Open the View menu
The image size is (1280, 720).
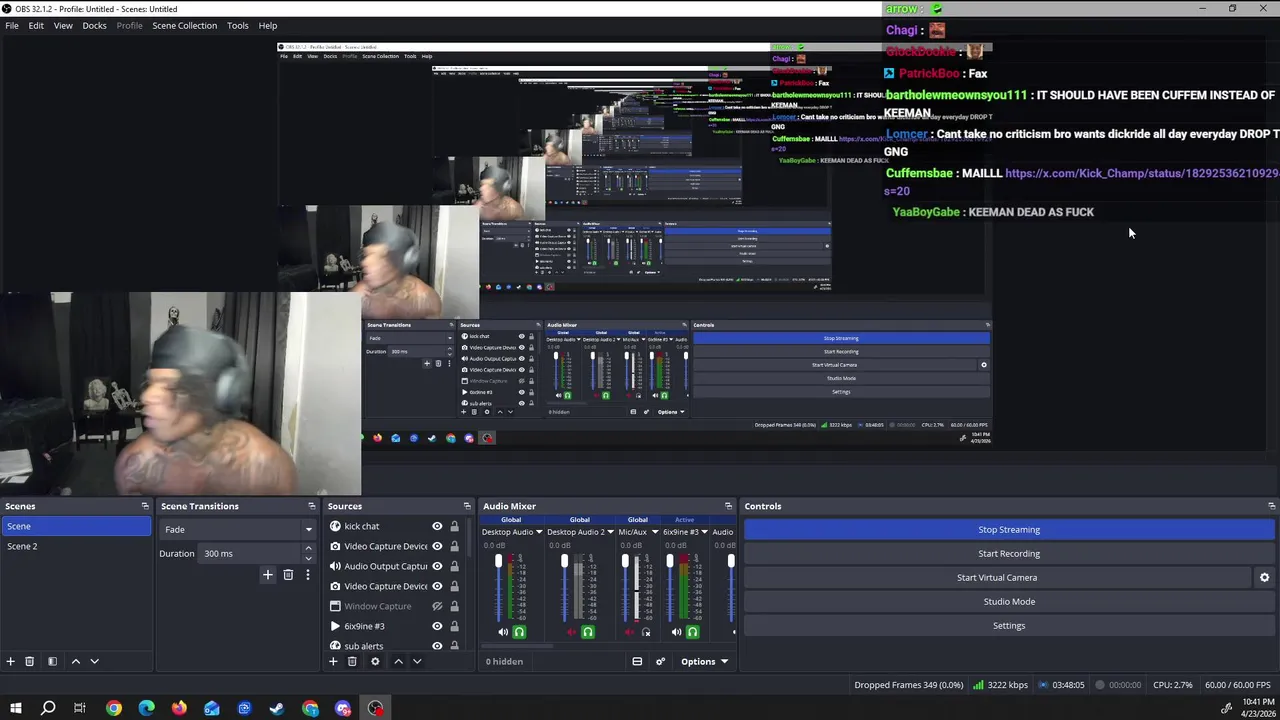pyautogui.click(x=63, y=25)
